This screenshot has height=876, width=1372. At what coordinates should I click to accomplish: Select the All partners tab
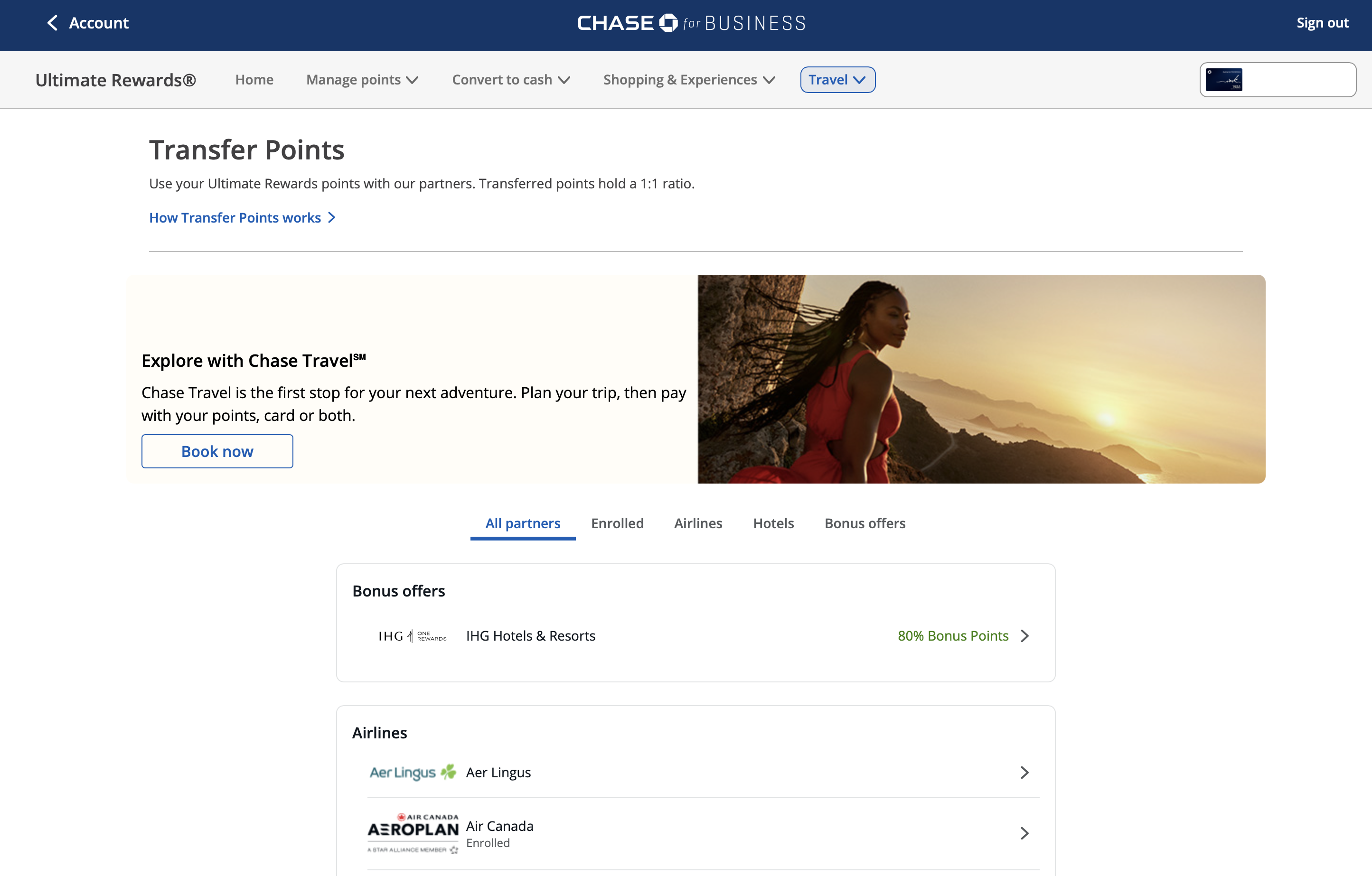coord(523,523)
